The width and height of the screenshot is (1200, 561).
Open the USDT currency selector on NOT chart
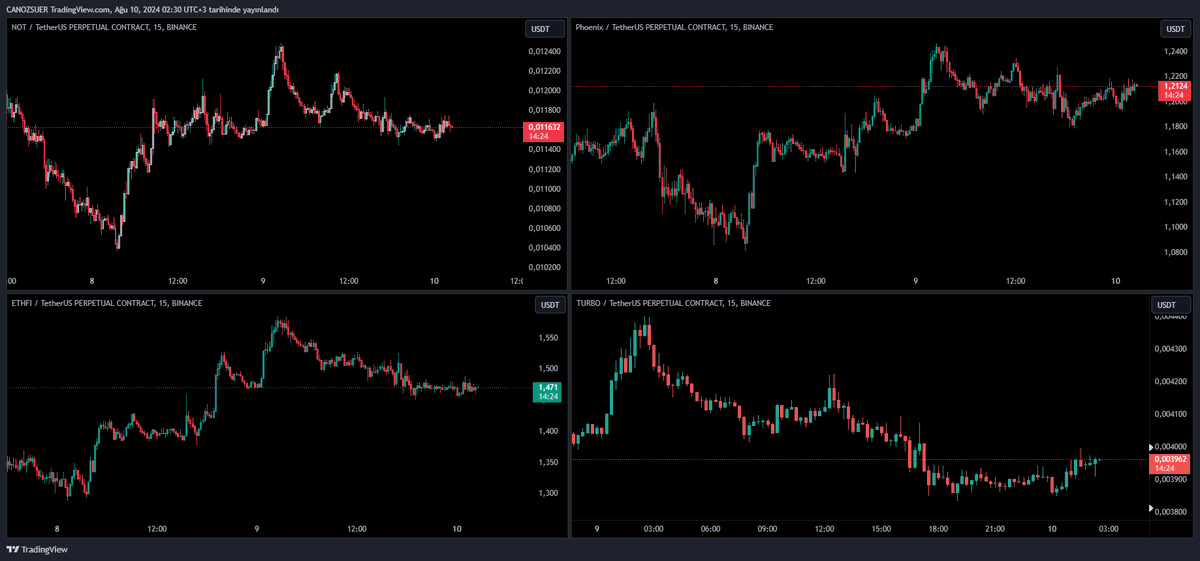coord(545,29)
